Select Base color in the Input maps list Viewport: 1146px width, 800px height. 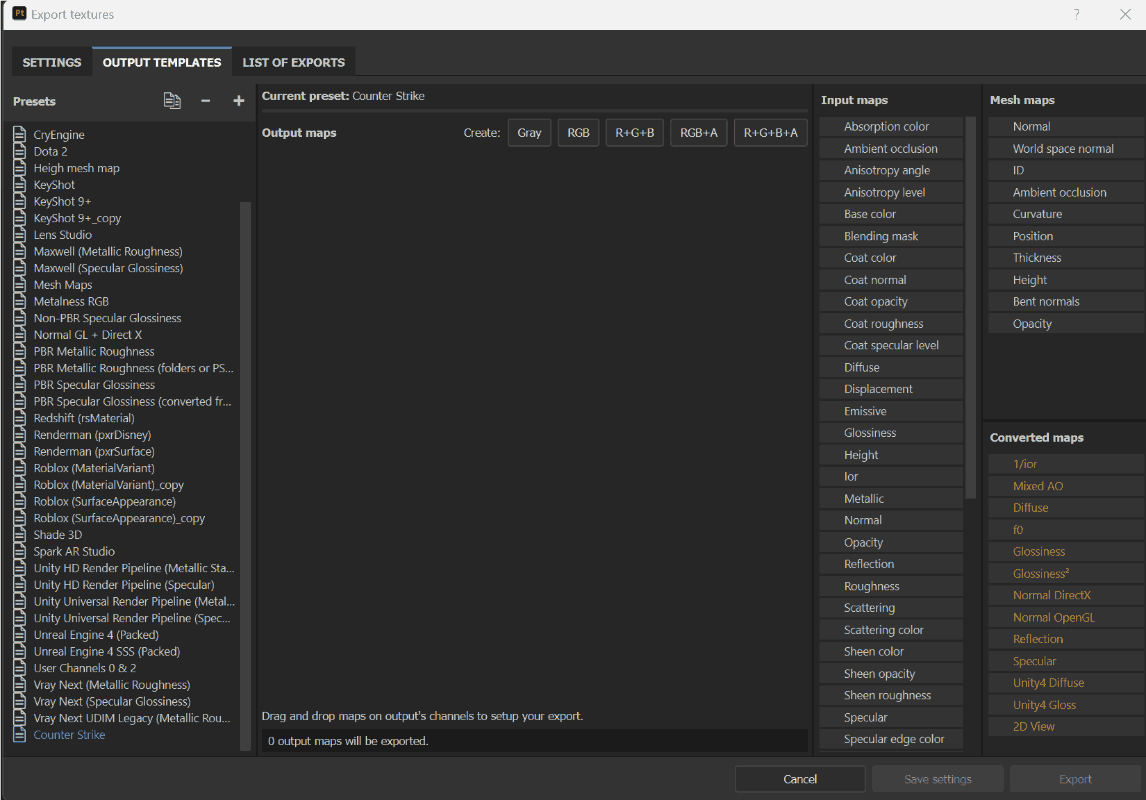pos(890,213)
